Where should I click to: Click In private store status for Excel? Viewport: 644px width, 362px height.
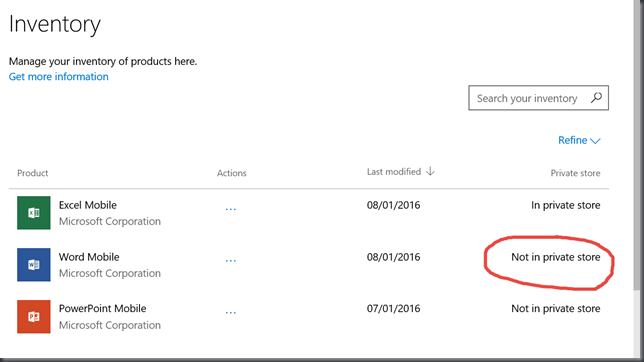[x=566, y=205]
